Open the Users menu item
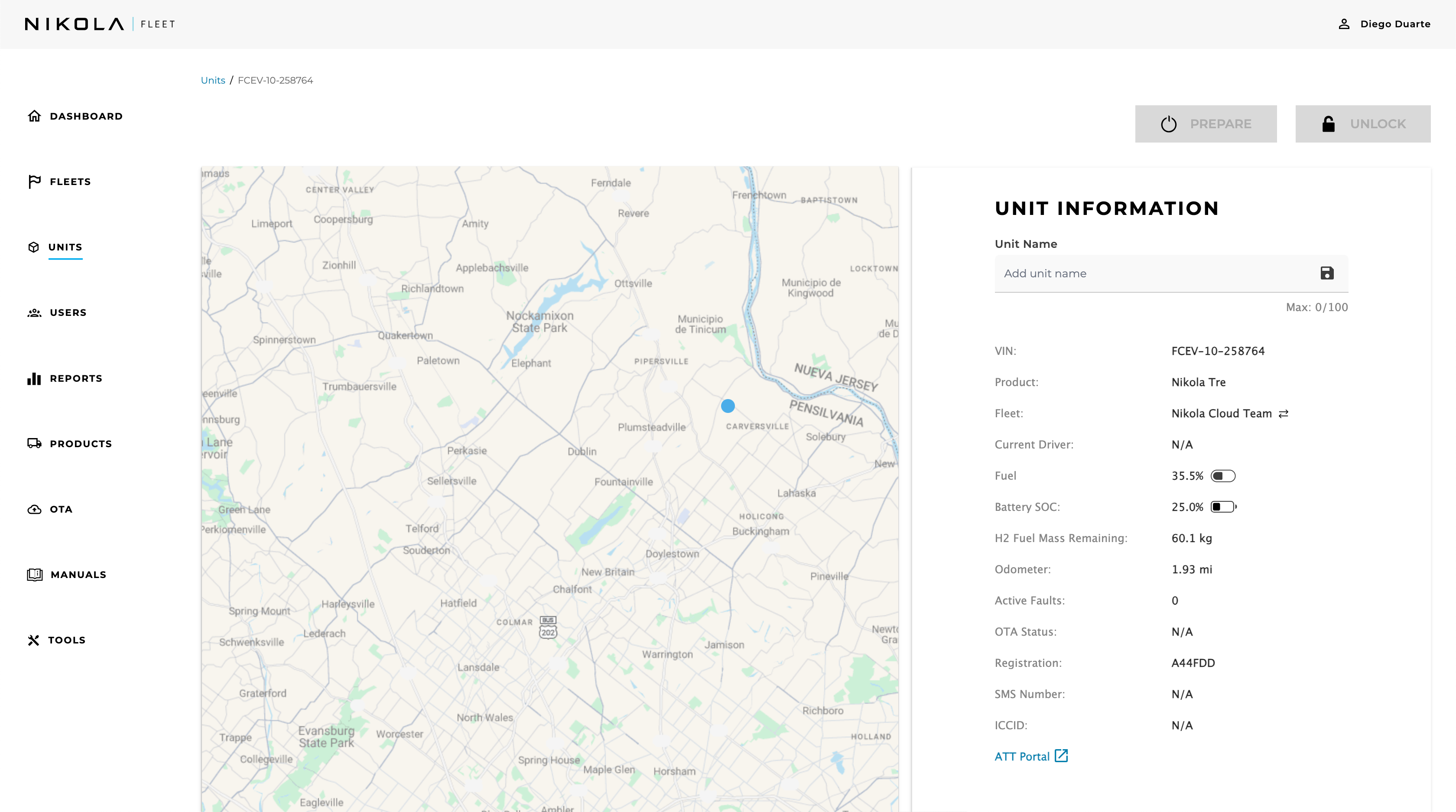The height and width of the screenshot is (812, 1456). point(68,312)
